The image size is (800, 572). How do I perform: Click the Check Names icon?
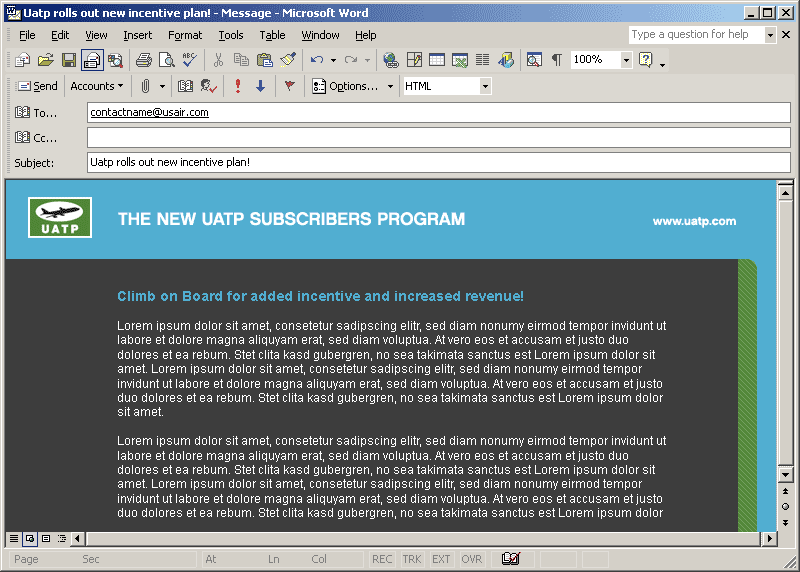pyautogui.click(x=209, y=86)
